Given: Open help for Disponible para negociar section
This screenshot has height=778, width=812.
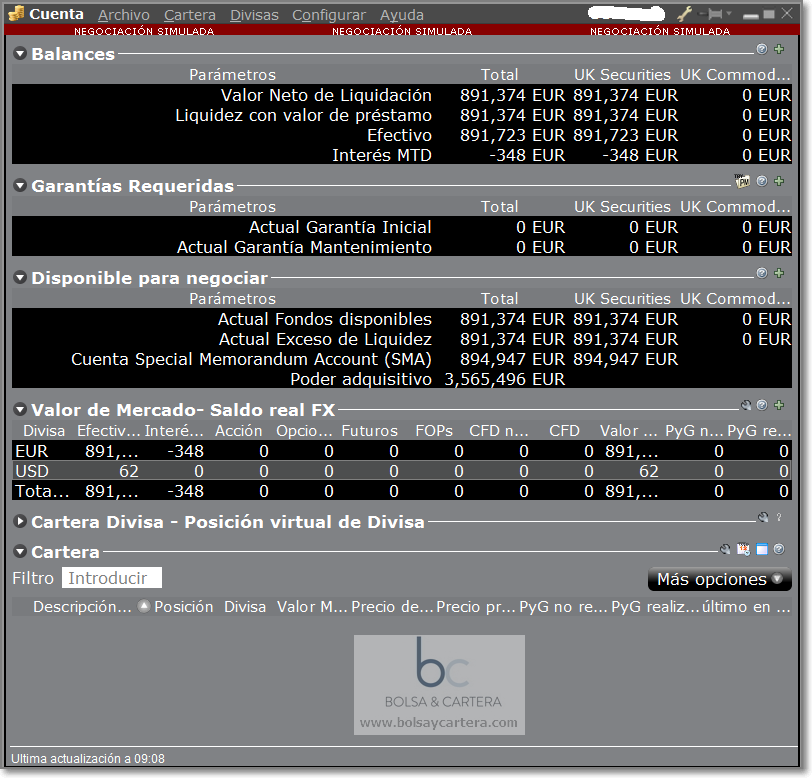Looking at the screenshot, I should pyautogui.click(x=762, y=273).
